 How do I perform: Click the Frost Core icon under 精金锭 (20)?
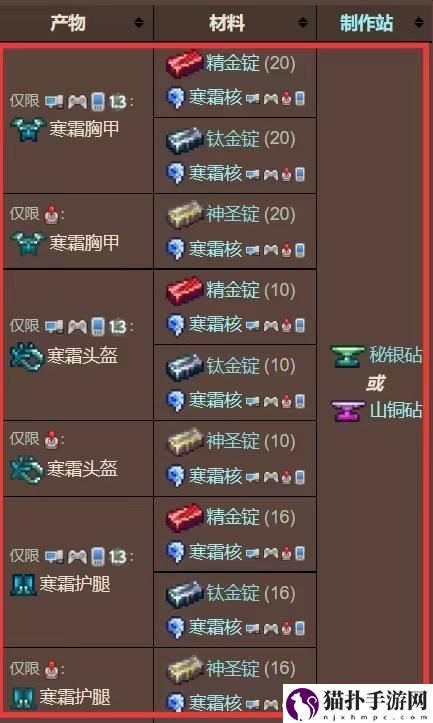click(x=175, y=98)
